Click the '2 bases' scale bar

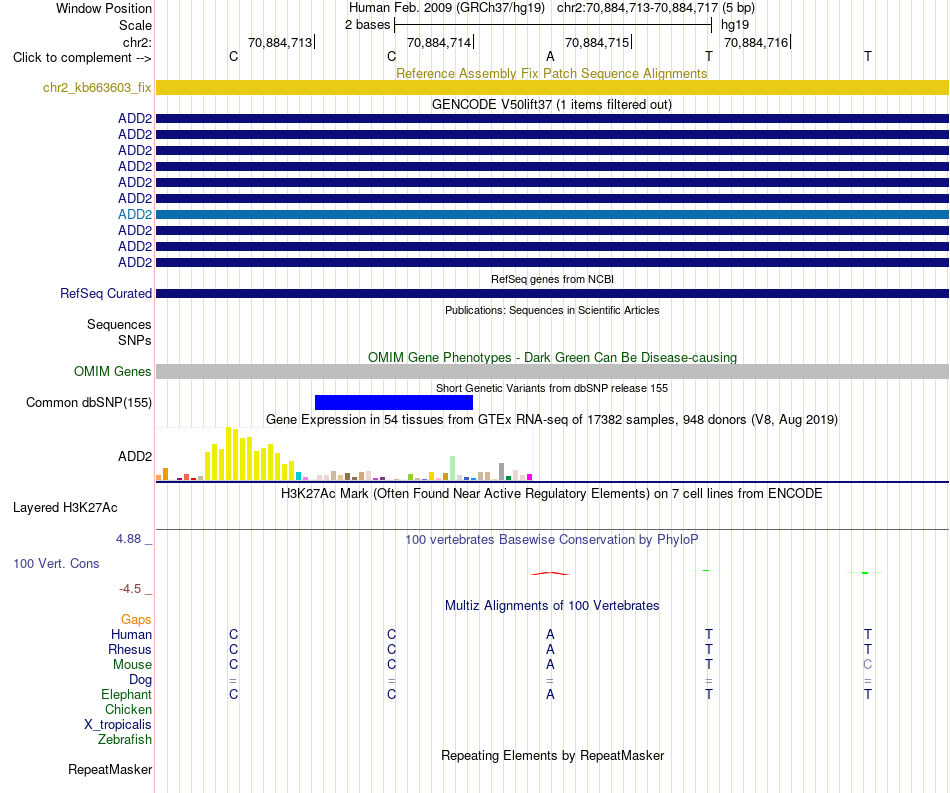coord(553,25)
